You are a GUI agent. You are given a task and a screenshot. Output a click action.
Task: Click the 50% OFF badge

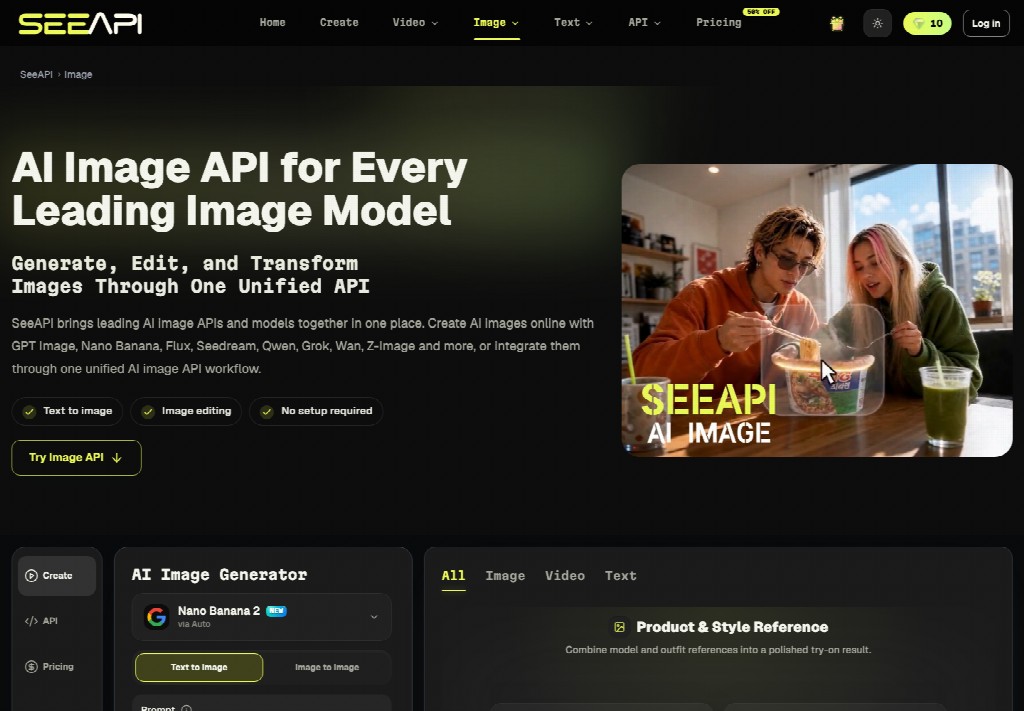coord(761,12)
